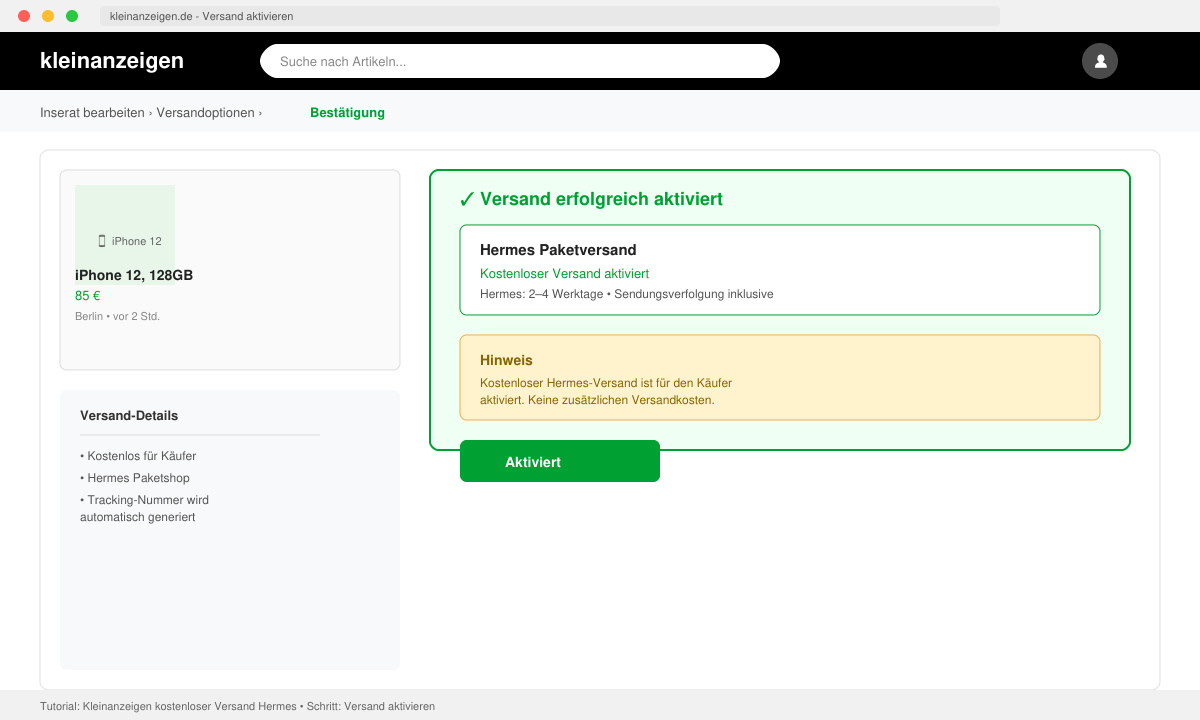Screen dimensions: 1200x720
Task: Open the 'Versandoptionen' breadcrumb
Action: click(x=205, y=113)
